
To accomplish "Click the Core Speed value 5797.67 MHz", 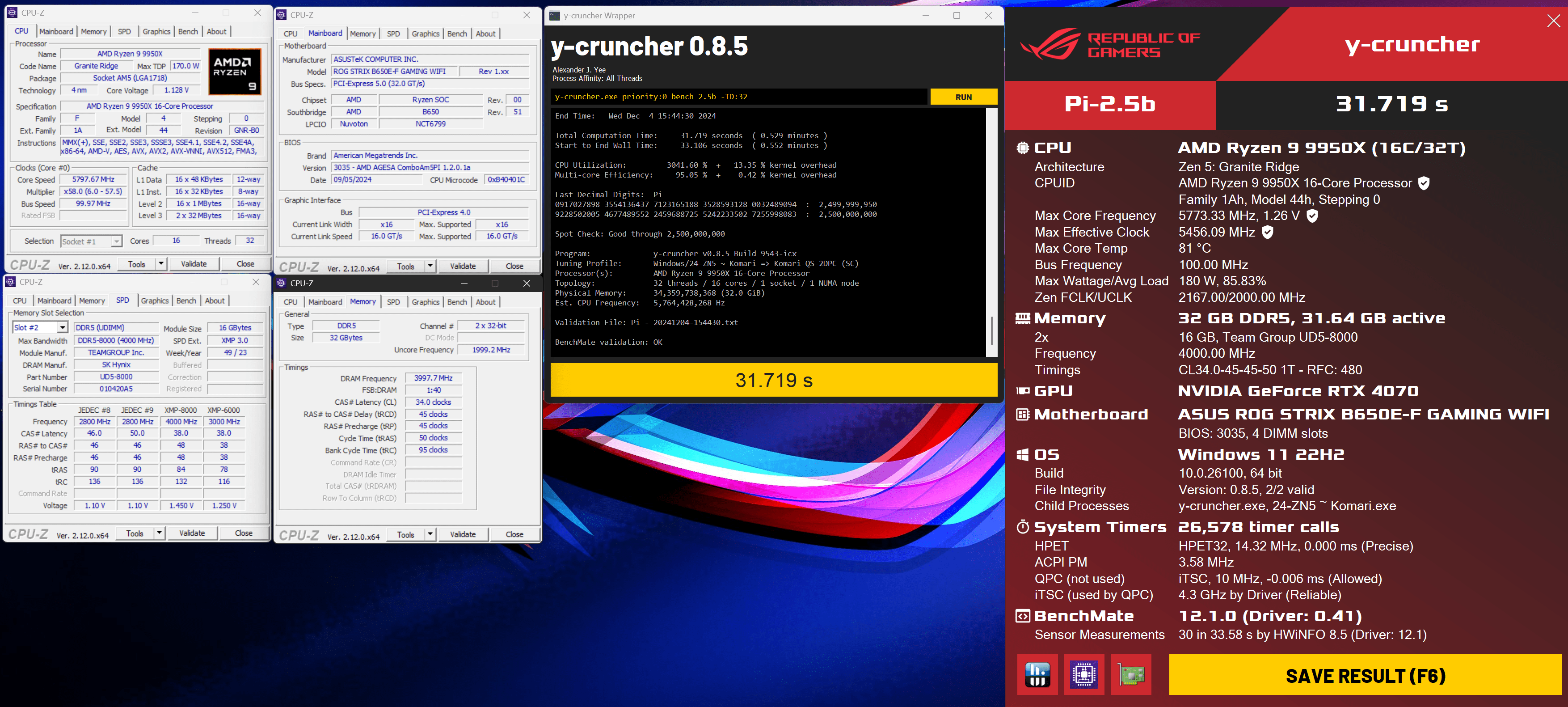I will (x=93, y=180).
